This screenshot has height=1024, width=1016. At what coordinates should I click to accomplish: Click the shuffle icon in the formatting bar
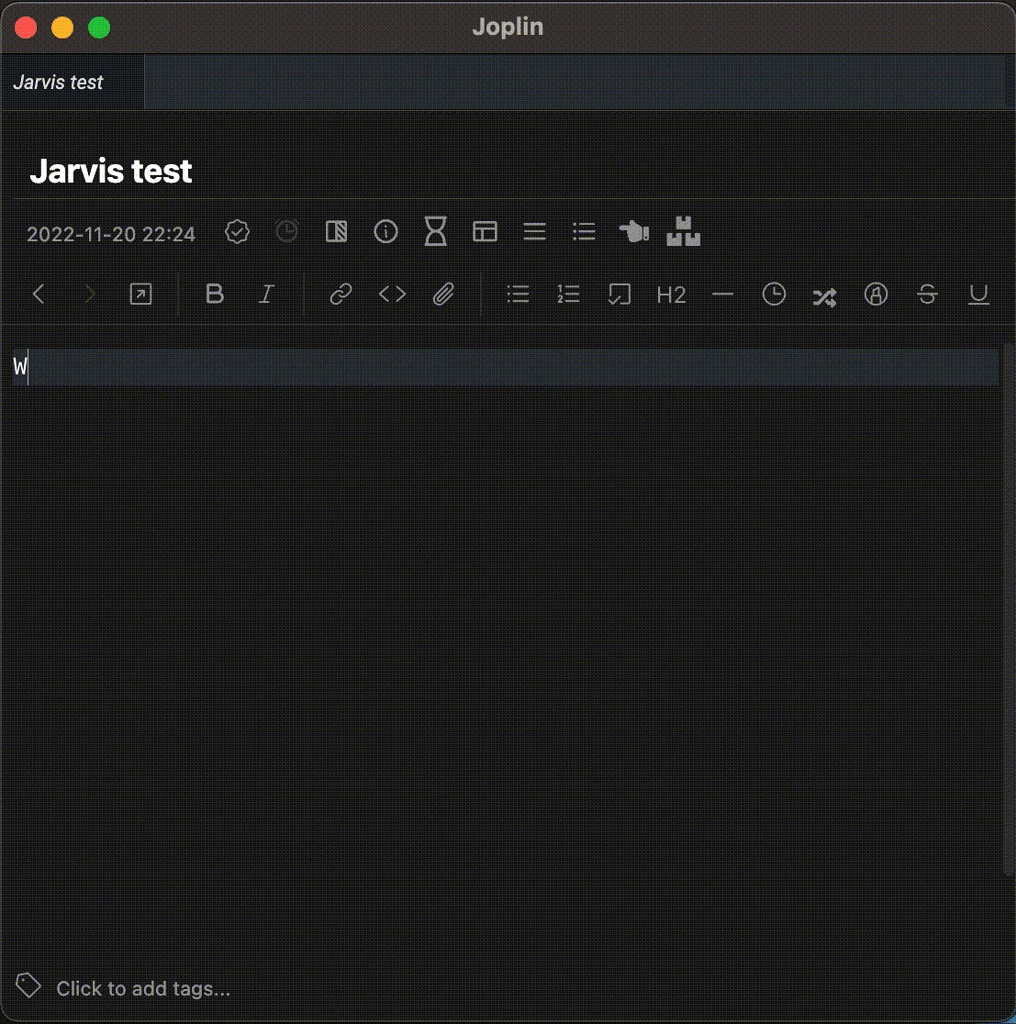point(825,294)
